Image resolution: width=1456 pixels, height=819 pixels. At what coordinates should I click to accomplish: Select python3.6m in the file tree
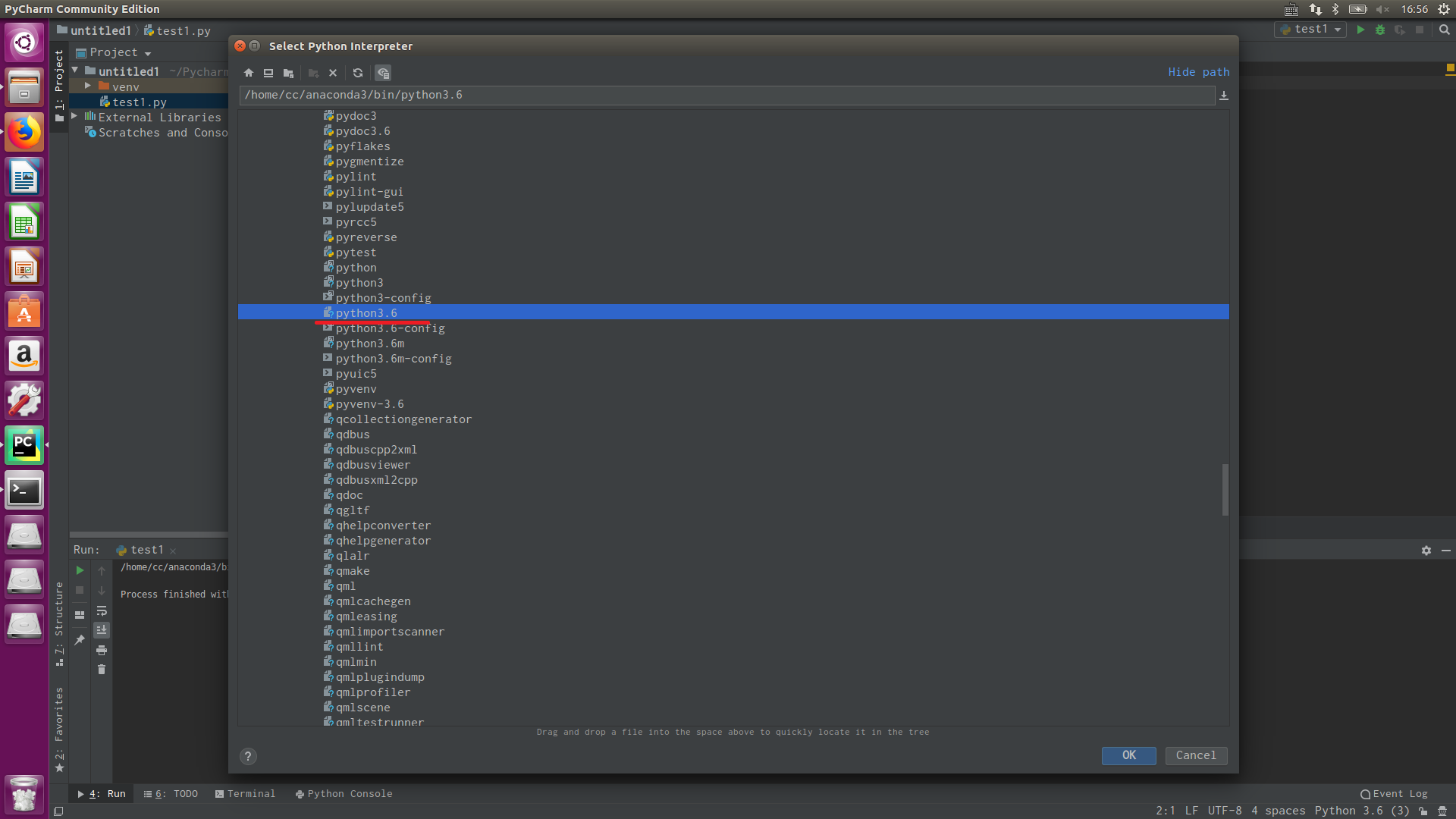(x=370, y=344)
